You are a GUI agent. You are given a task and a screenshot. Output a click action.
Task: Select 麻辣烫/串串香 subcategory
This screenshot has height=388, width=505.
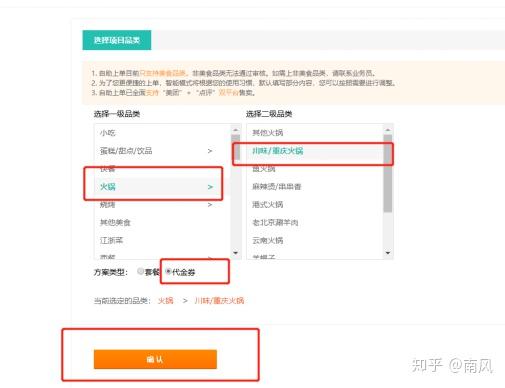tap(315, 187)
